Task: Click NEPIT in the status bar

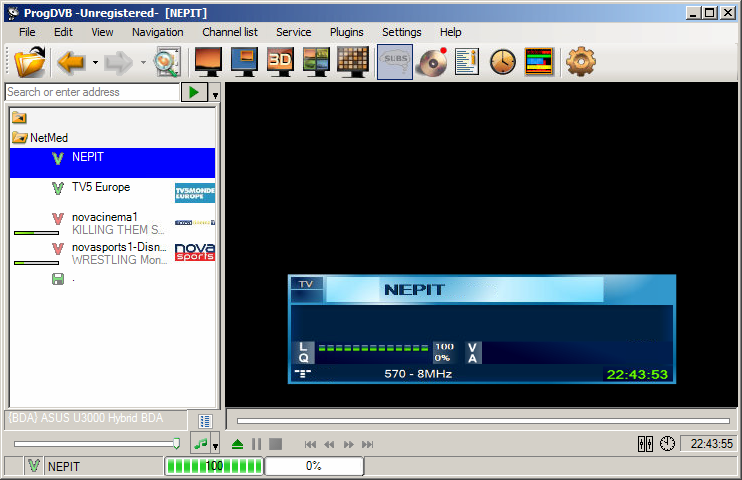Action: click(64, 467)
